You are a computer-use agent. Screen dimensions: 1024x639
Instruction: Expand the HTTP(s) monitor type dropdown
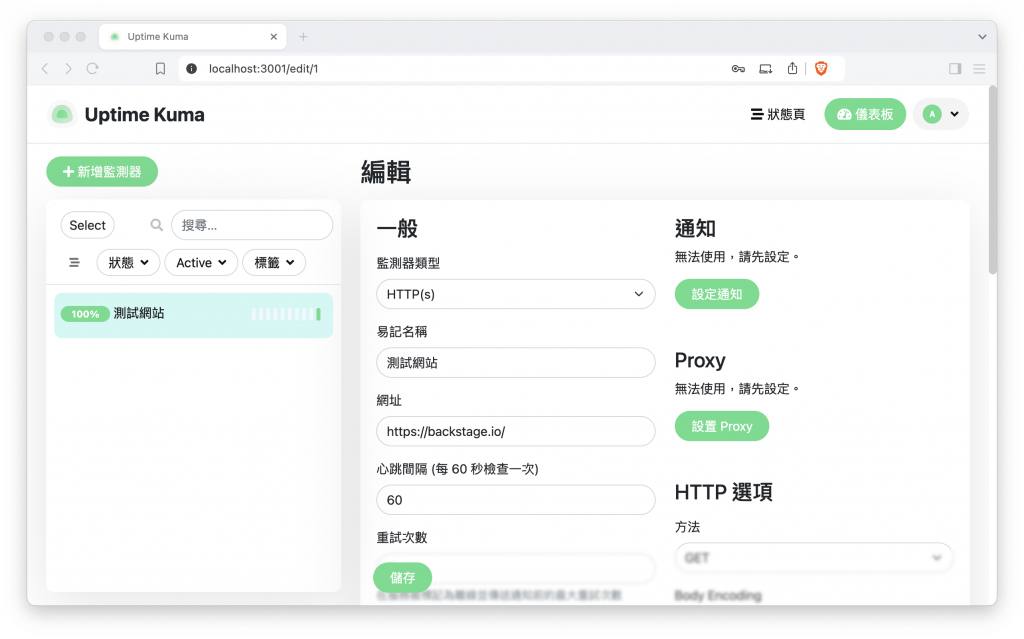pyautogui.click(x=515, y=294)
